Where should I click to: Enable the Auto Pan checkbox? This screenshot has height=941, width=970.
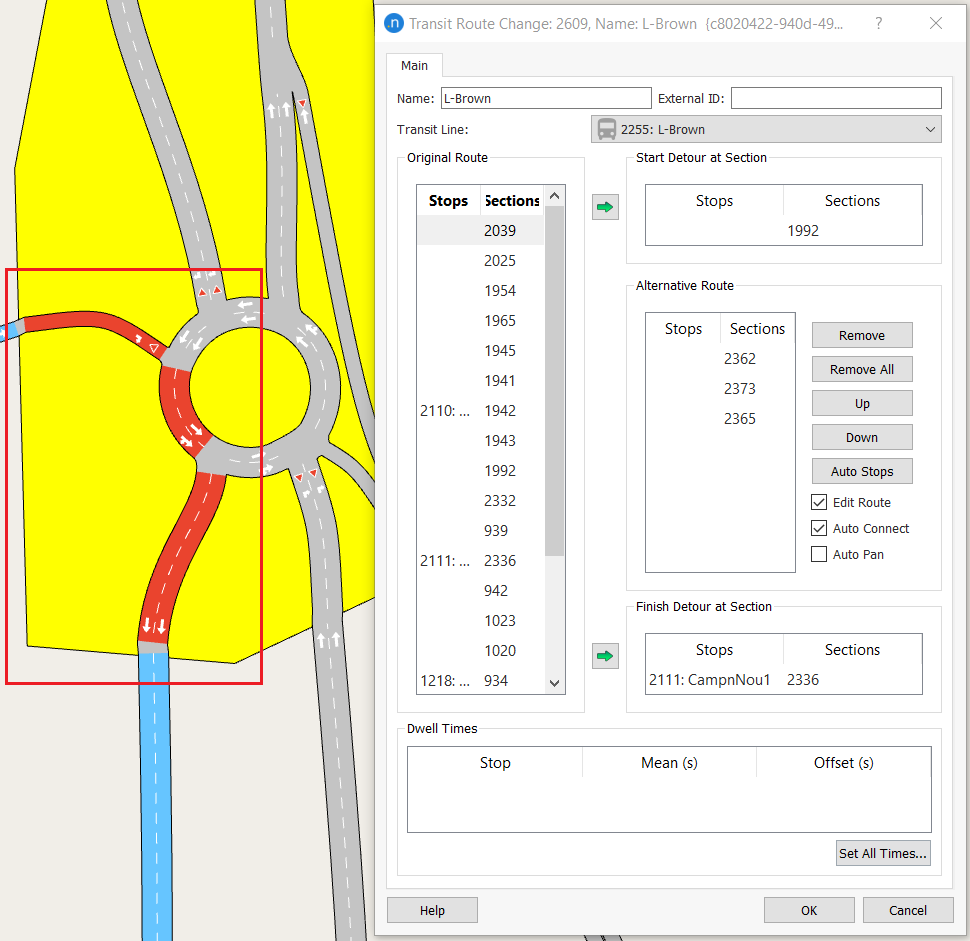819,554
